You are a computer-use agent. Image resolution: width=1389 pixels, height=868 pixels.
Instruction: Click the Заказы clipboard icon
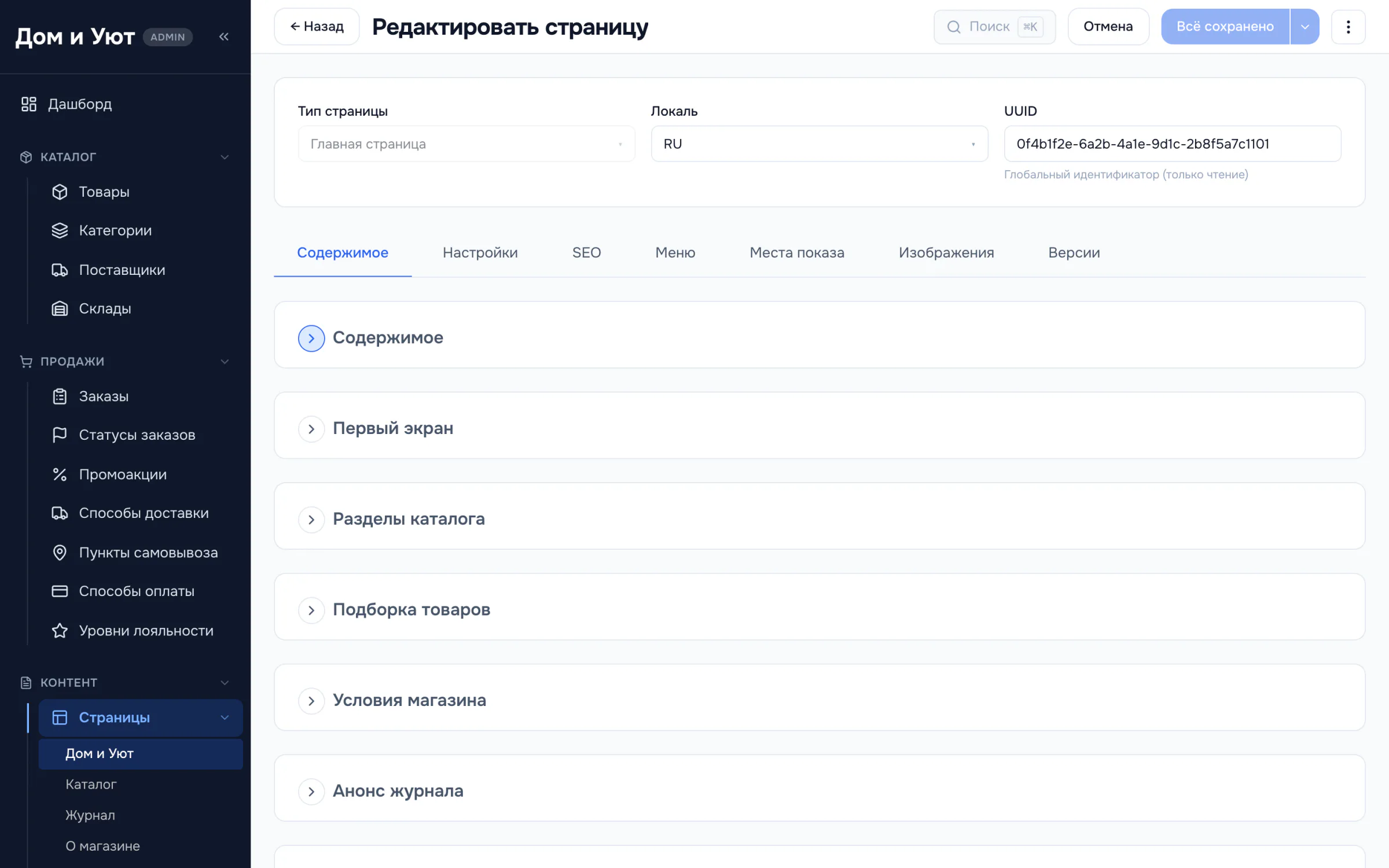tap(60, 396)
